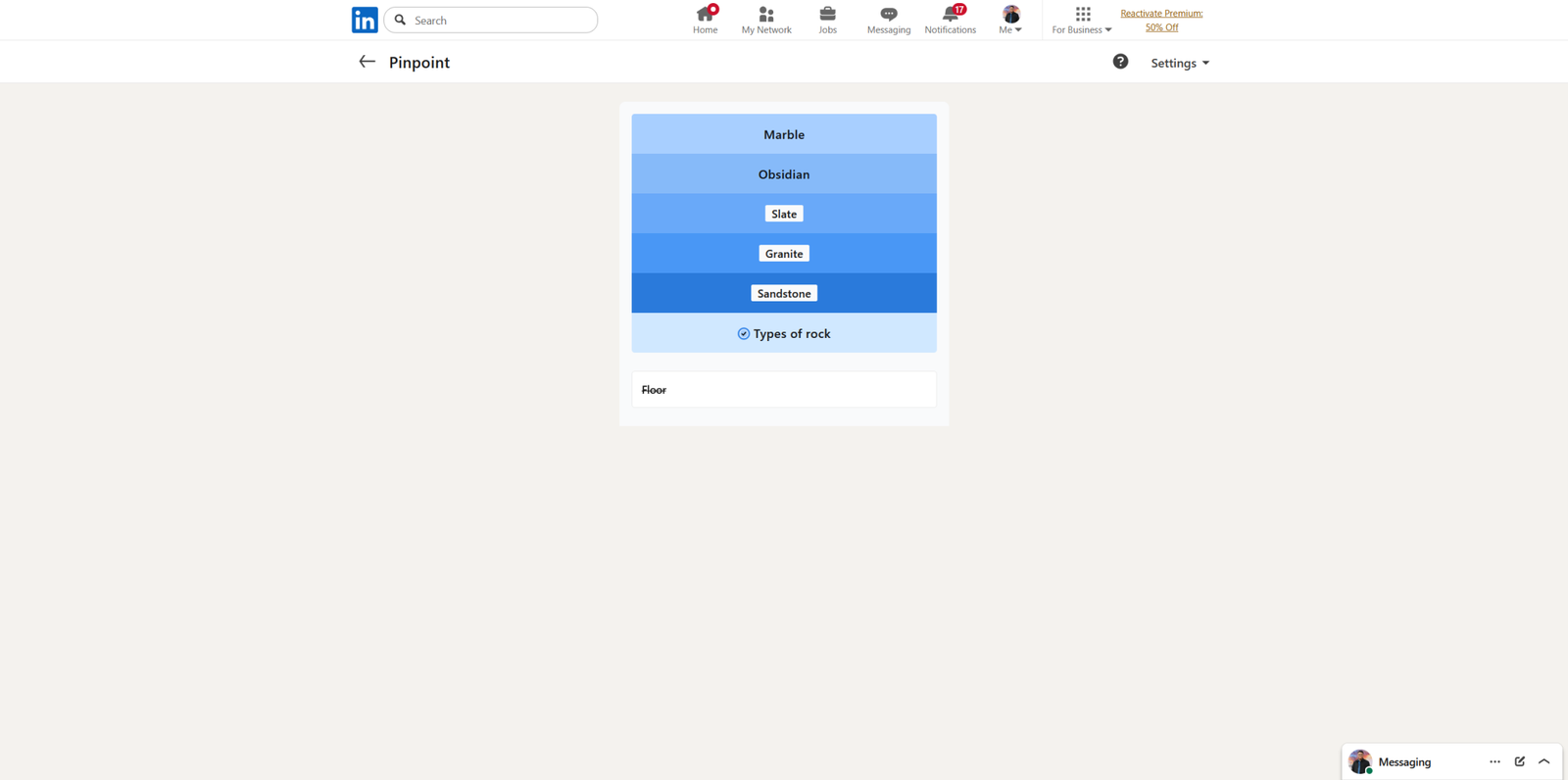
Task: Open Messaging options three-dot menu
Action: [x=1494, y=761]
